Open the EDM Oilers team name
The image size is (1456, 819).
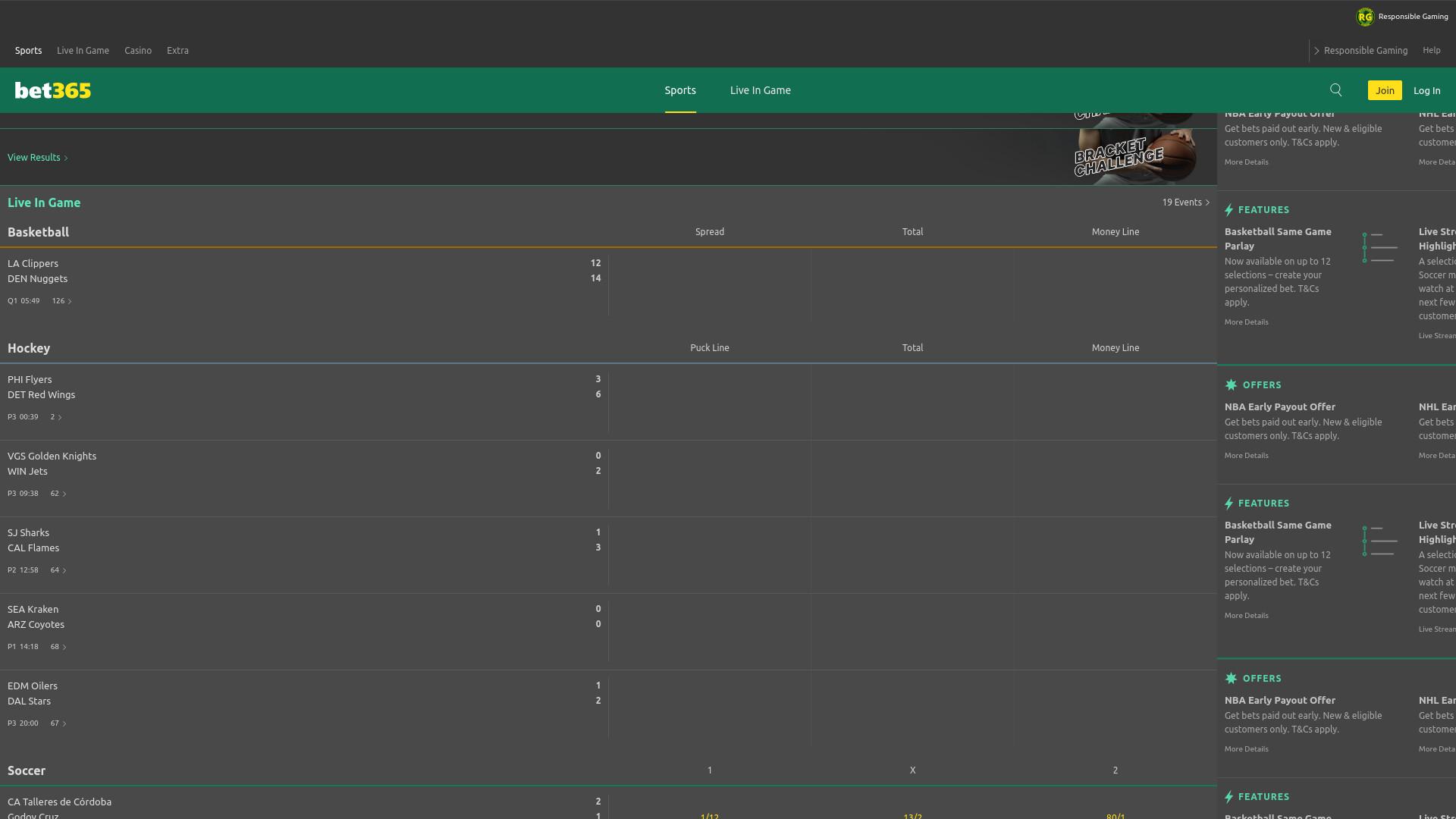click(x=33, y=686)
